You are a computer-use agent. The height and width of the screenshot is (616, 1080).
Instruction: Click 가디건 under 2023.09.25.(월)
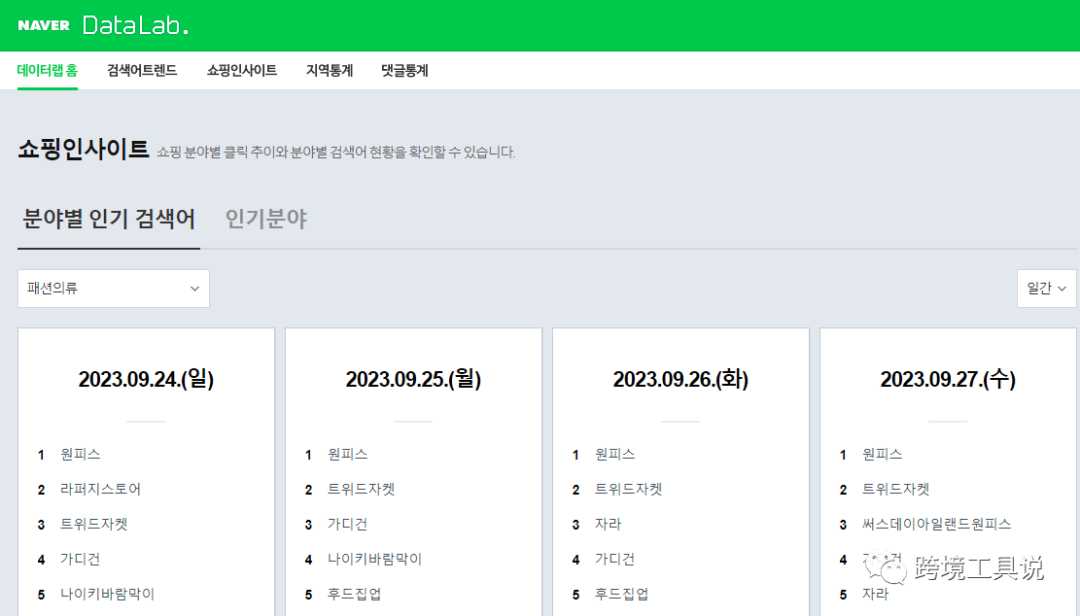coord(347,524)
